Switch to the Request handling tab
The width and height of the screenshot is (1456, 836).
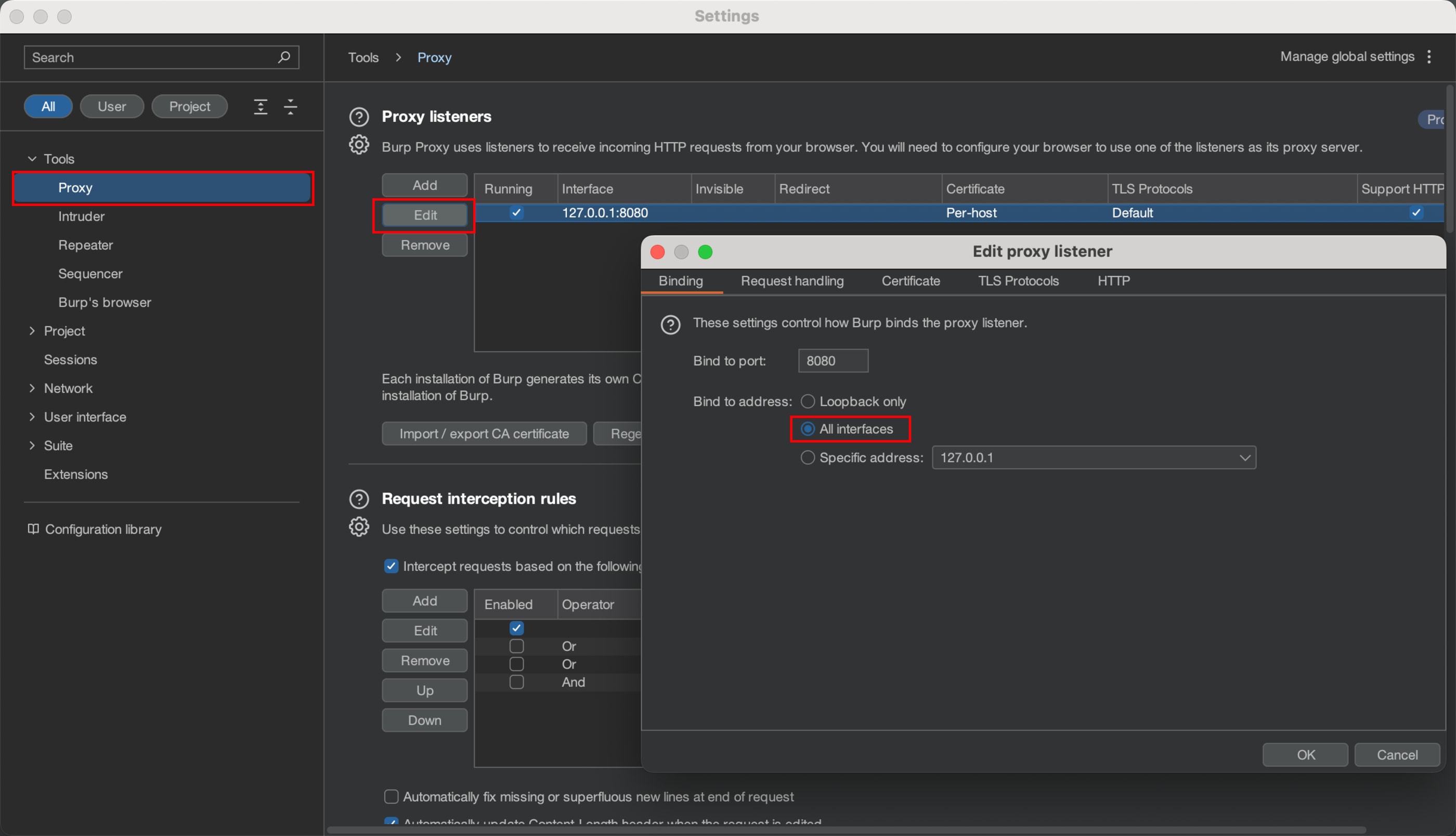coord(791,281)
